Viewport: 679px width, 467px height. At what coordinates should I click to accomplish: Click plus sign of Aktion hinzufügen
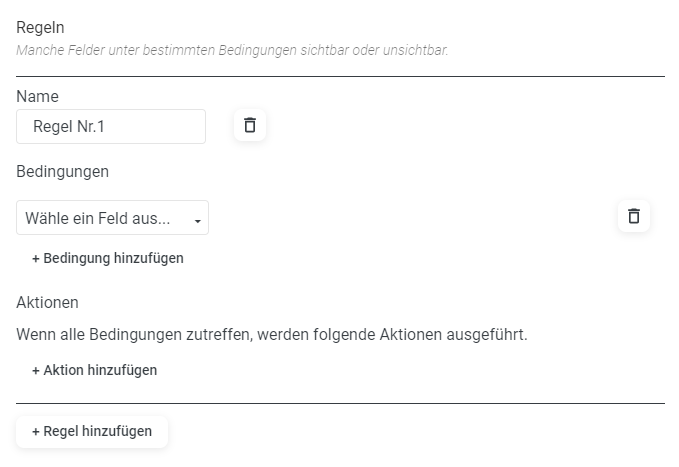click(36, 371)
